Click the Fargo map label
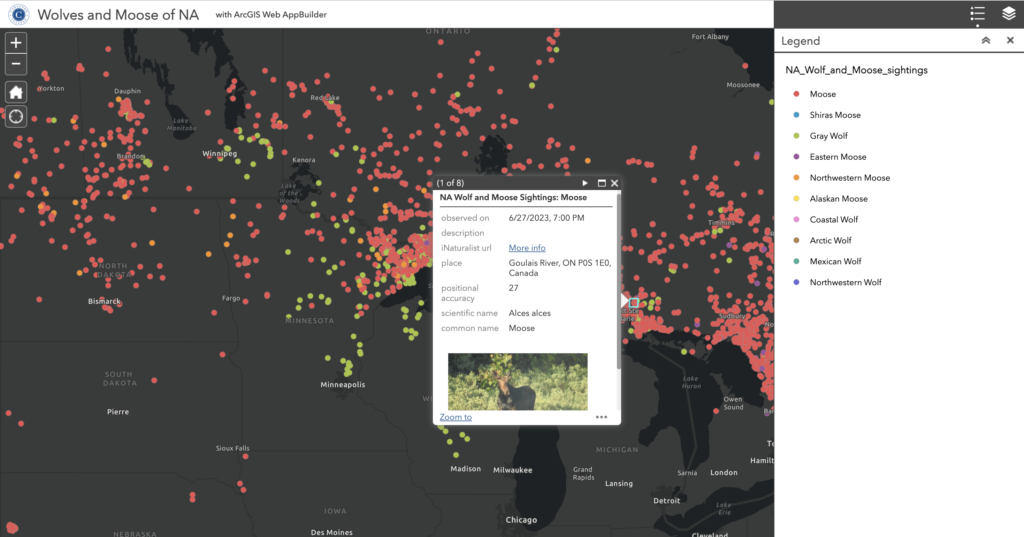The height and width of the screenshot is (537, 1024). click(x=231, y=299)
